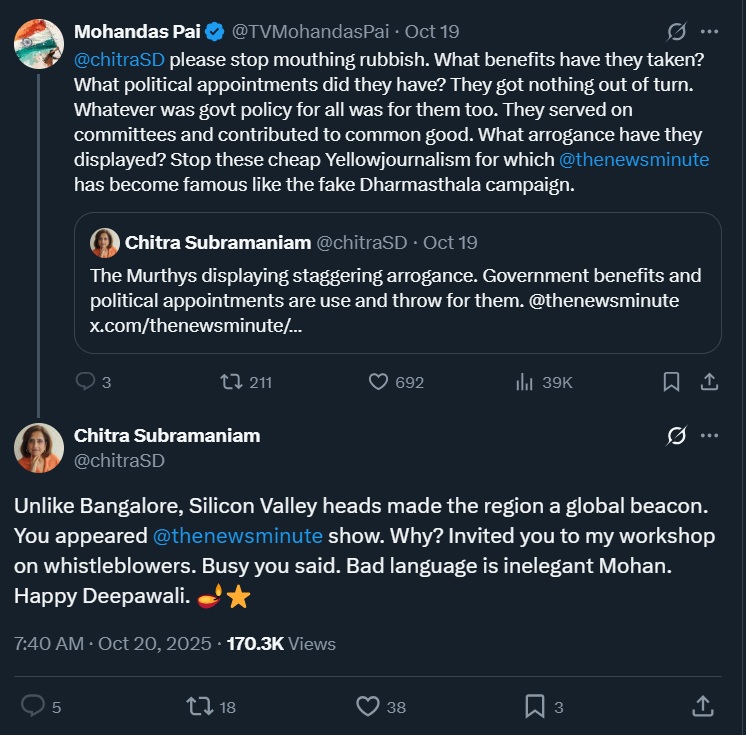Open the @thenewsminute mention in Chitra's reply

[238, 536]
